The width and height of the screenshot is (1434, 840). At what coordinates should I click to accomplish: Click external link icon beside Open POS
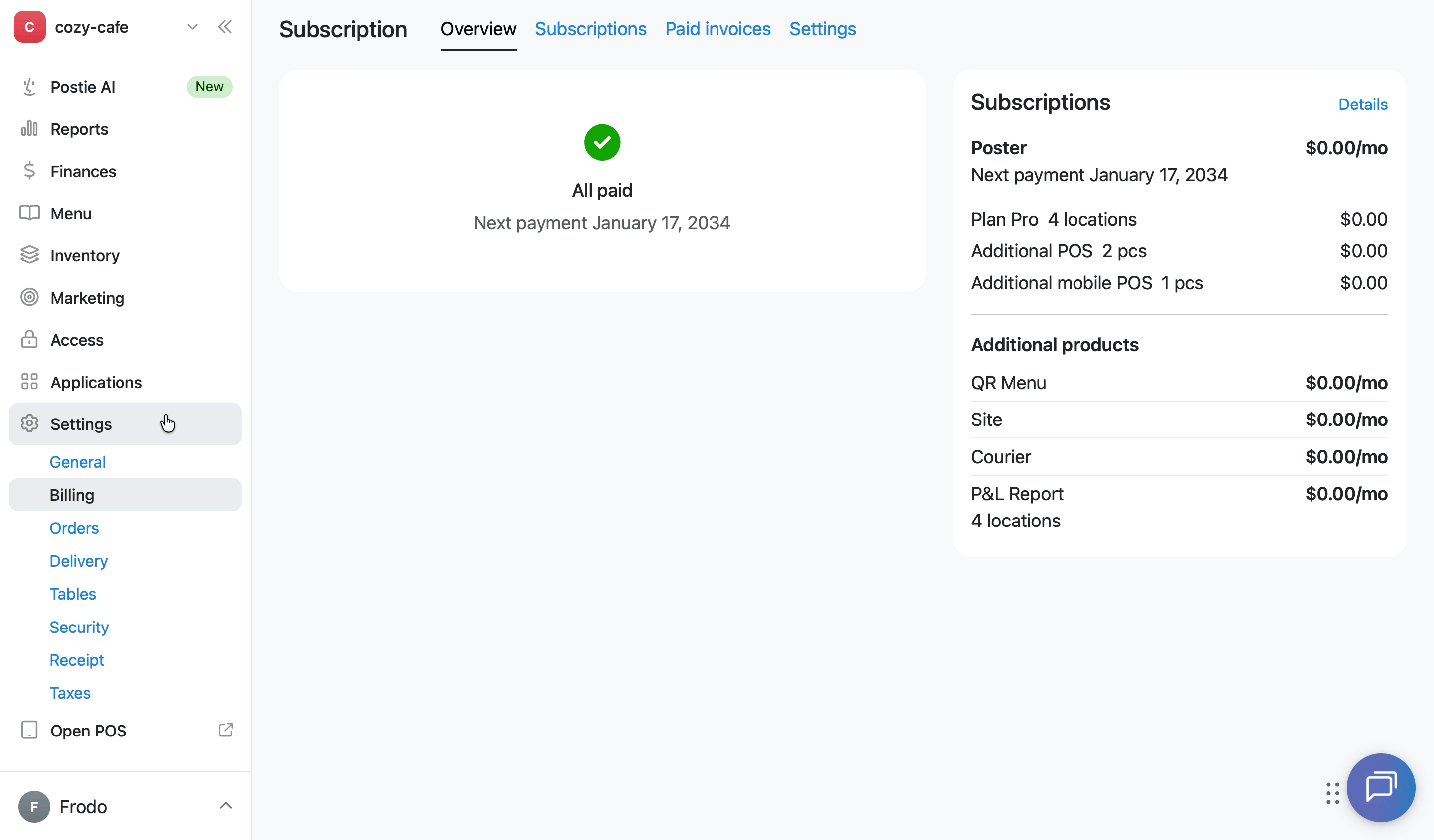point(226,730)
